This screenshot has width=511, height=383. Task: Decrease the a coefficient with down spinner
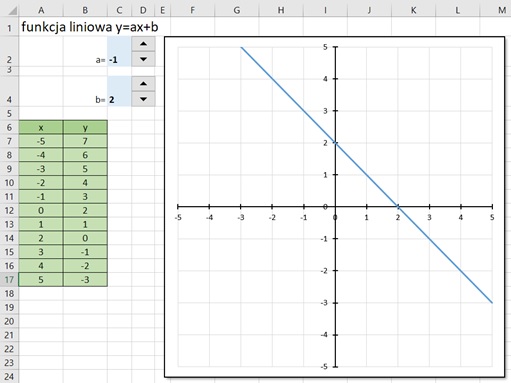tap(143, 59)
